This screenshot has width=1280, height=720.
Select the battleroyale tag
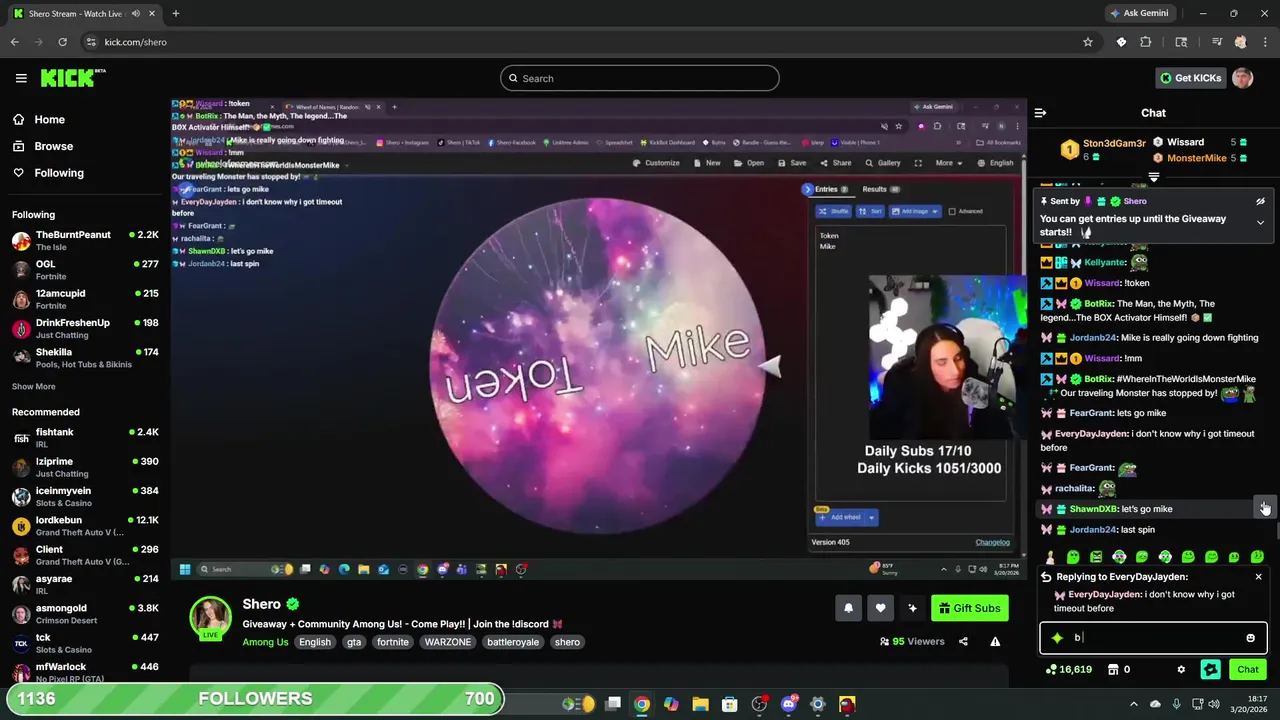point(513,642)
